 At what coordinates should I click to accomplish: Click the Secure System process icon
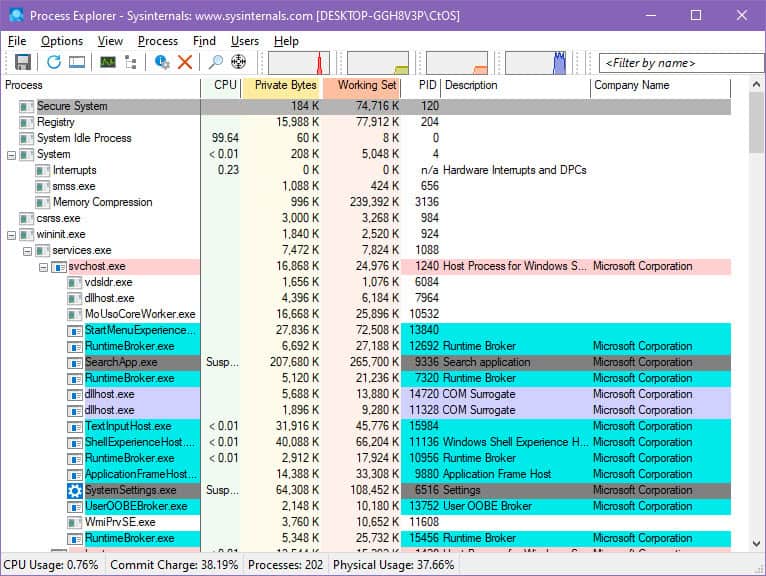click(x=26, y=106)
